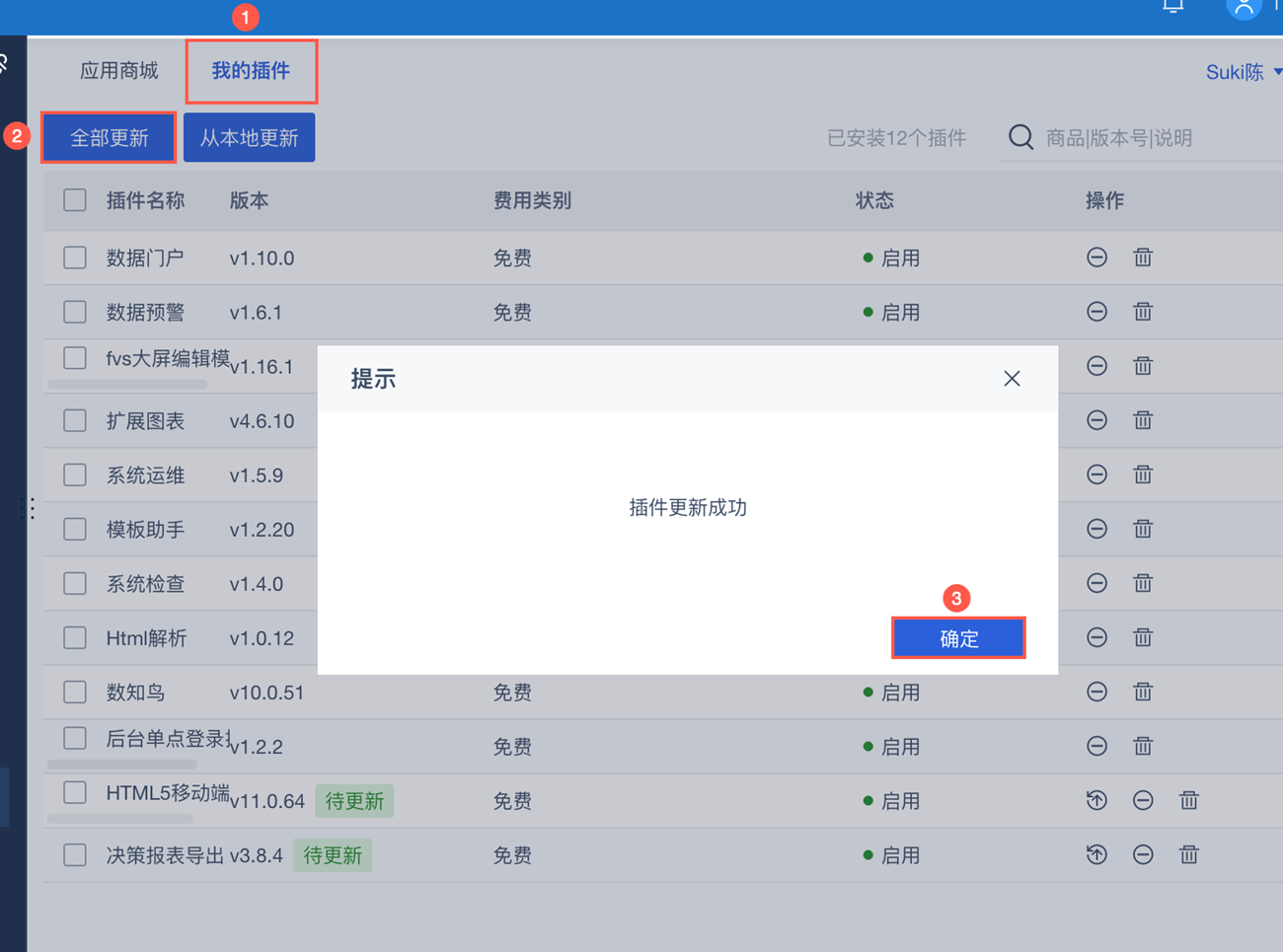Check the 扩展图表 plugin checkbox
The image size is (1283, 952).
pyautogui.click(x=75, y=420)
